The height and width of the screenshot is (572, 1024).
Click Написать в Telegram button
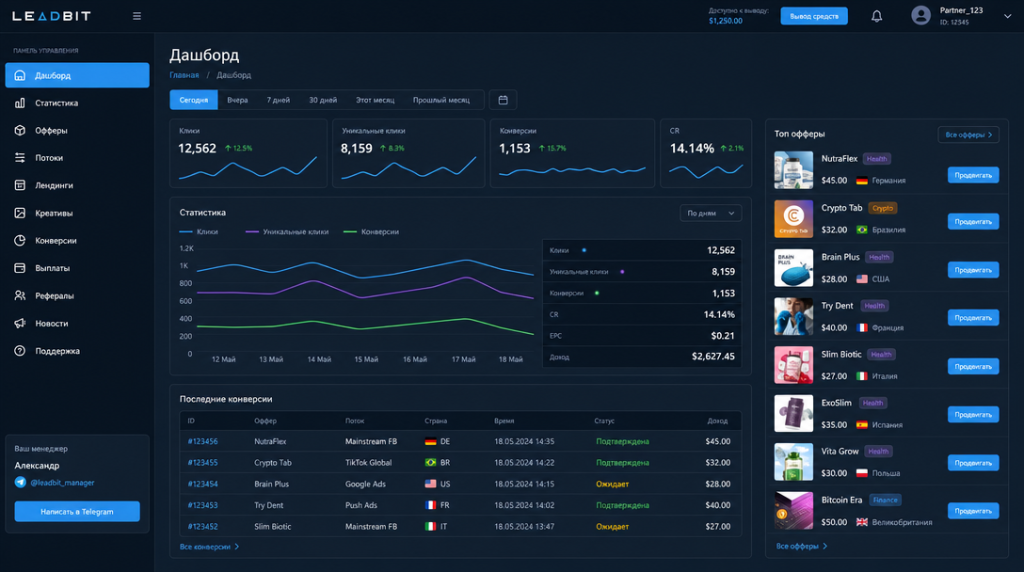click(x=77, y=511)
